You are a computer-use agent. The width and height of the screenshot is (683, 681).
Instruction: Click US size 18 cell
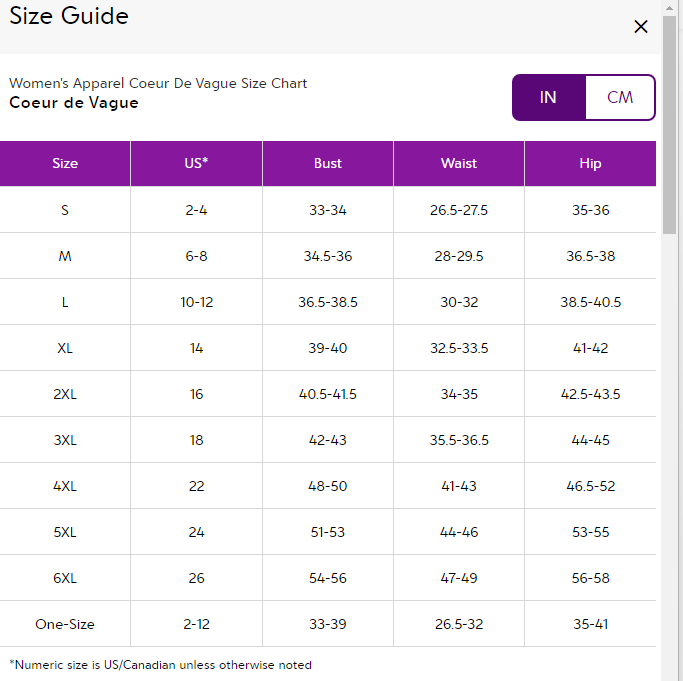pyautogui.click(x=196, y=440)
